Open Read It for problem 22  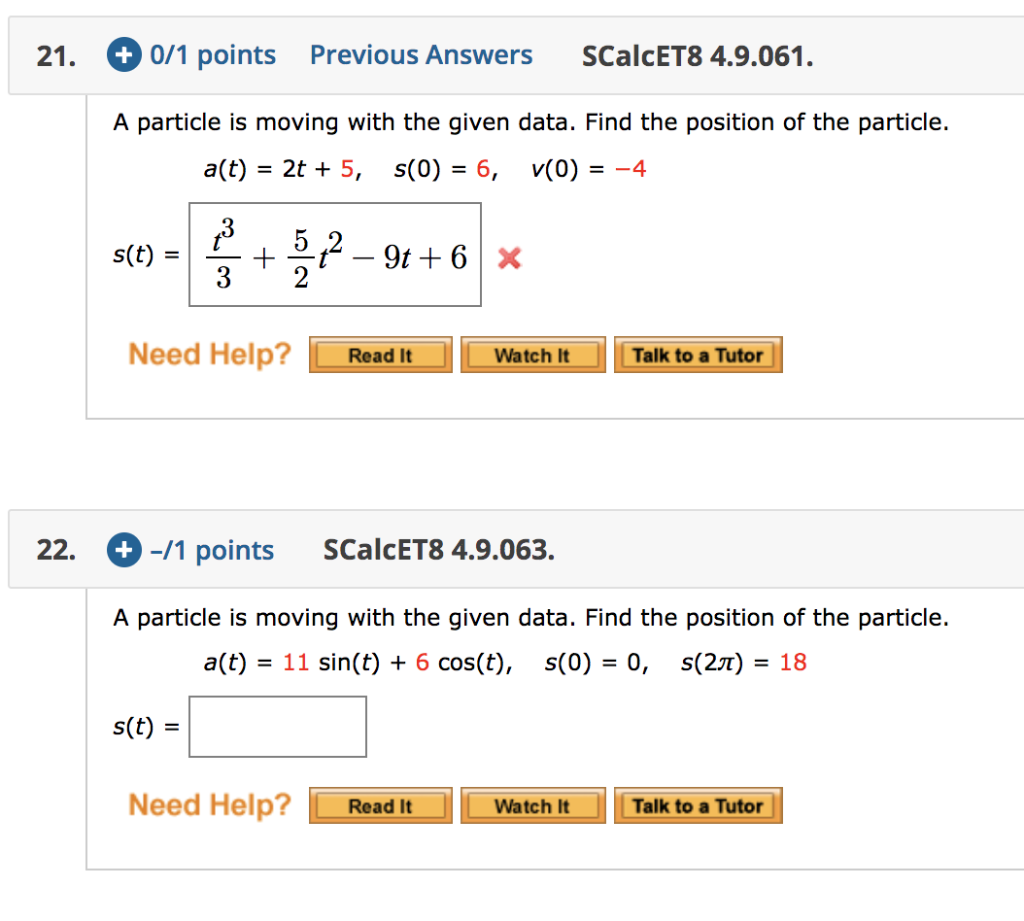point(380,805)
